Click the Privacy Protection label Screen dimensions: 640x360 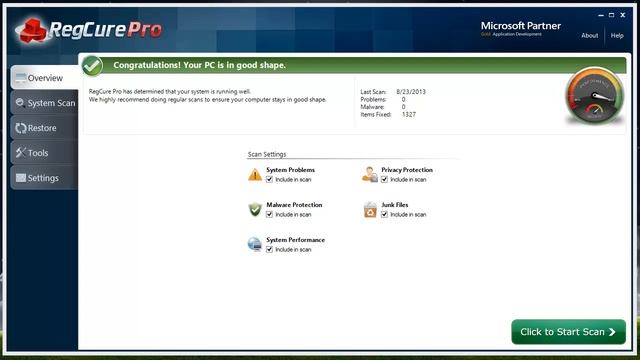point(407,170)
